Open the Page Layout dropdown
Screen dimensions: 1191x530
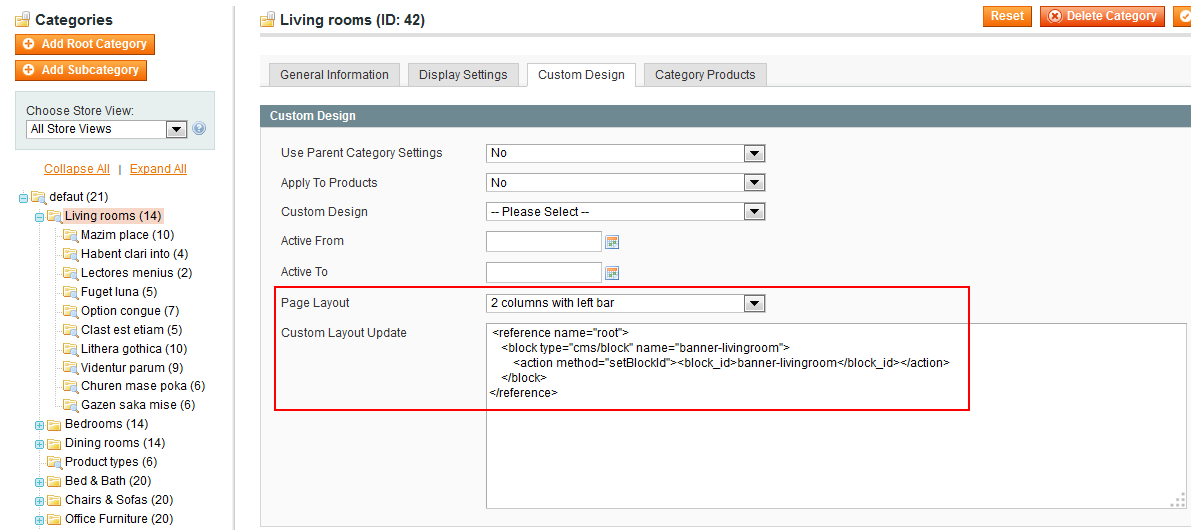[625, 304]
